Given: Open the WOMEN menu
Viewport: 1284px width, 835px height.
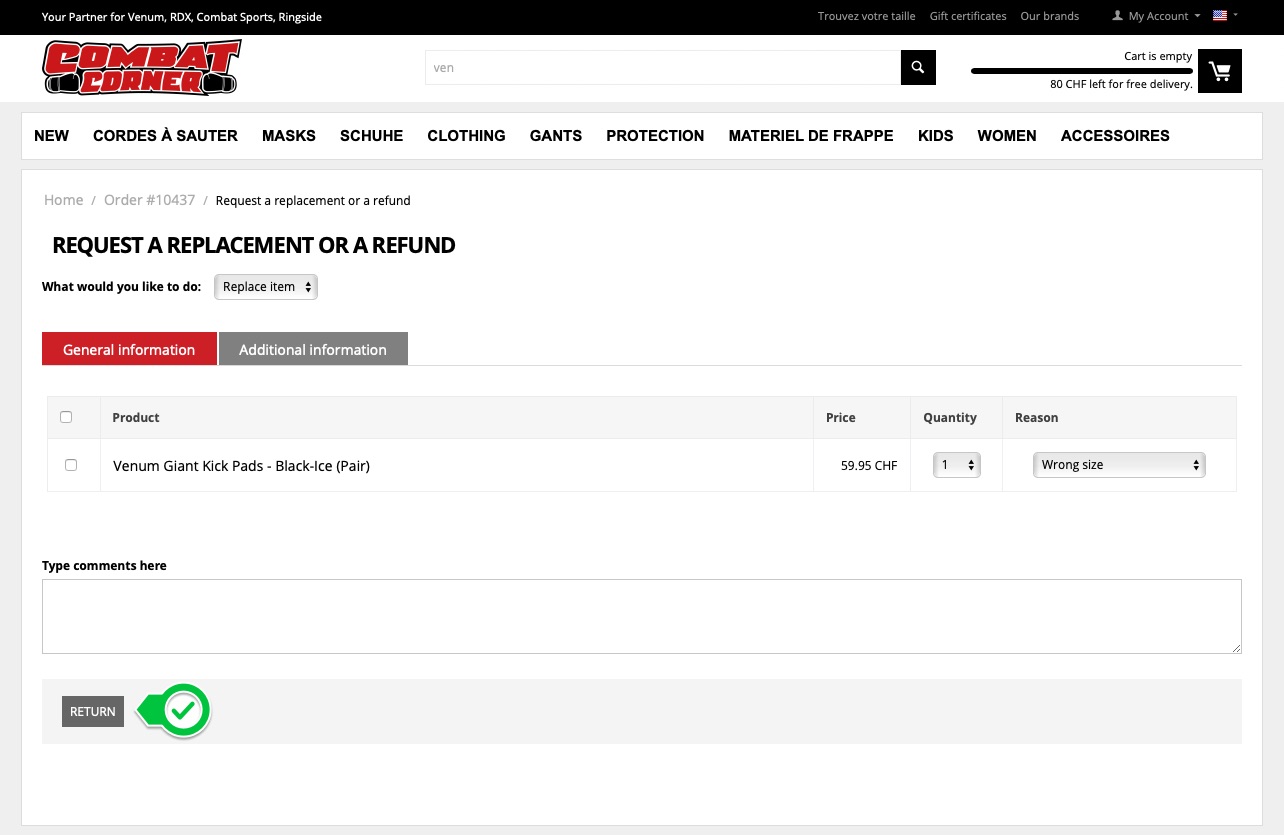Looking at the screenshot, I should [x=1007, y=136].
